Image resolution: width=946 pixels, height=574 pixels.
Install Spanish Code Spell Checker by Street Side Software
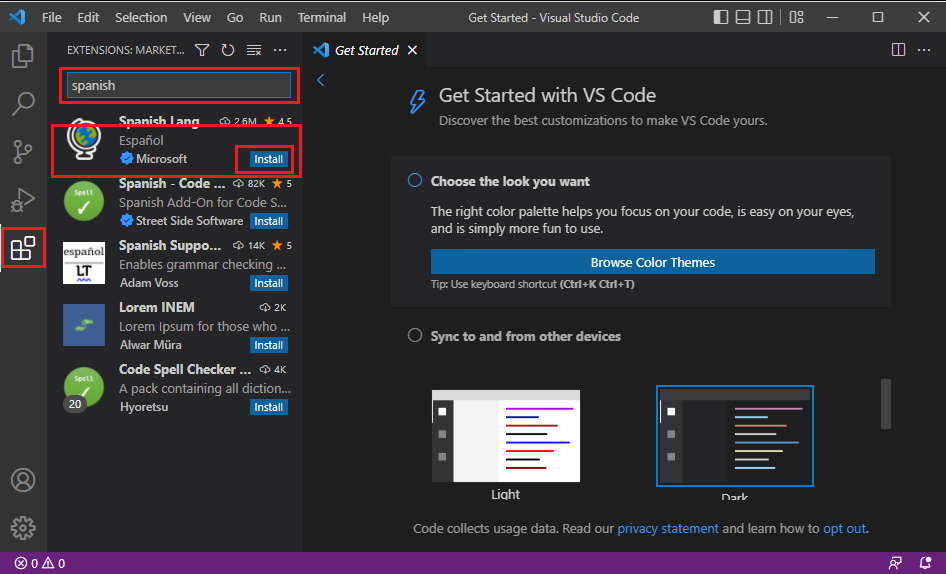pos(268,221)
